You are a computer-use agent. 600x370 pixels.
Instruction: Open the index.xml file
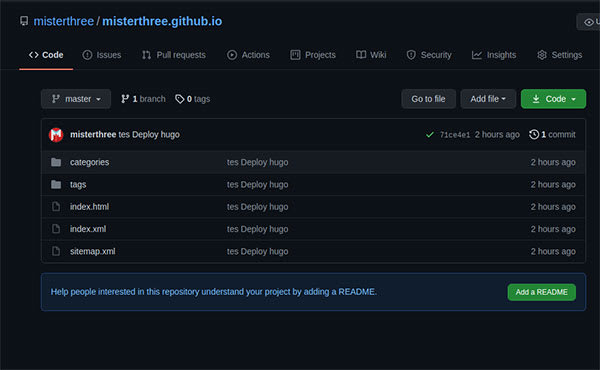point(88,229)
